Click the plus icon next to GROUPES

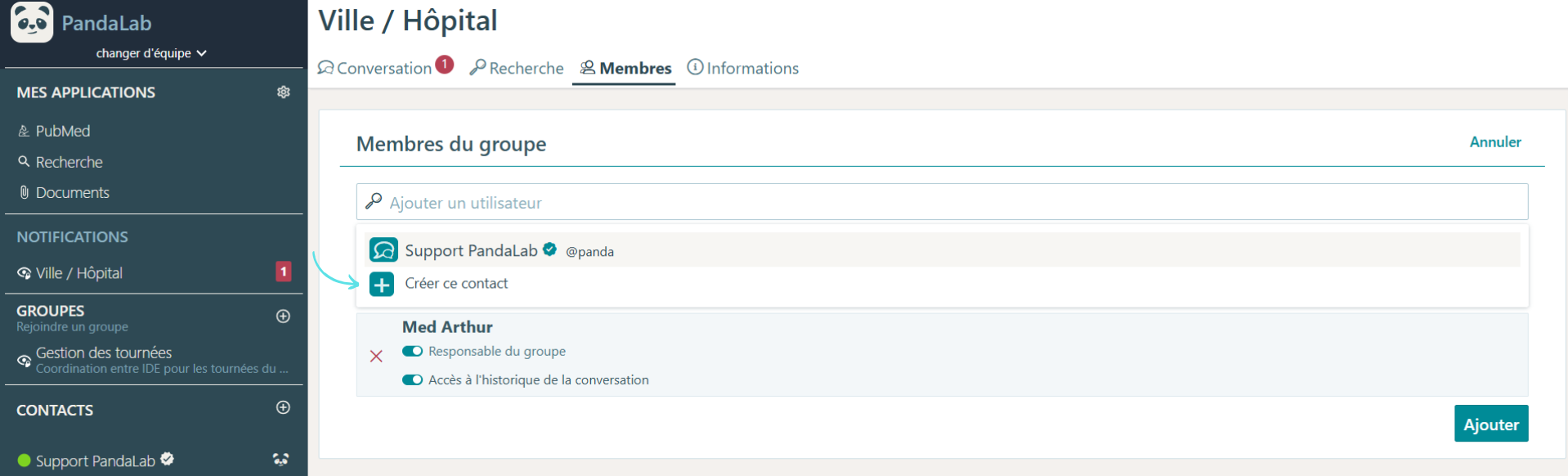[284, 317]
